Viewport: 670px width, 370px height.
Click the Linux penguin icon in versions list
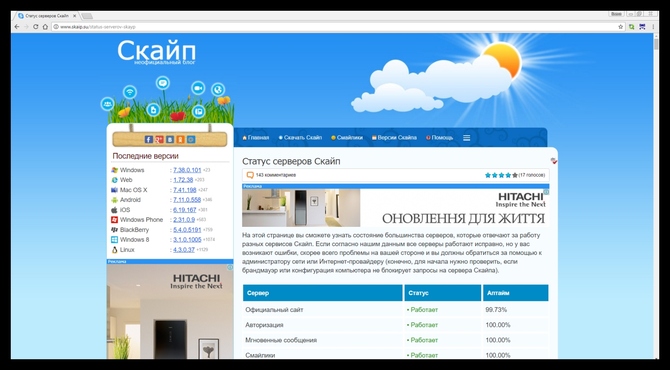point(114,250)
